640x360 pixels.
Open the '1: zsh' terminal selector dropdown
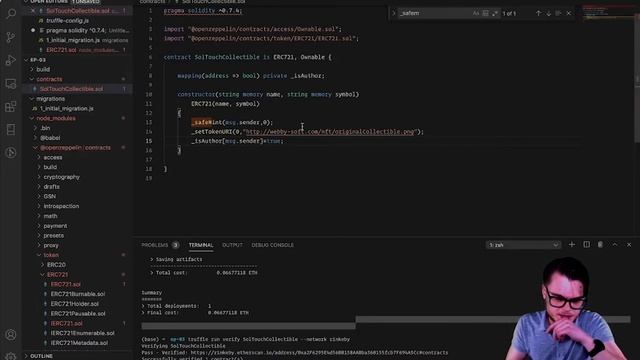523,245
